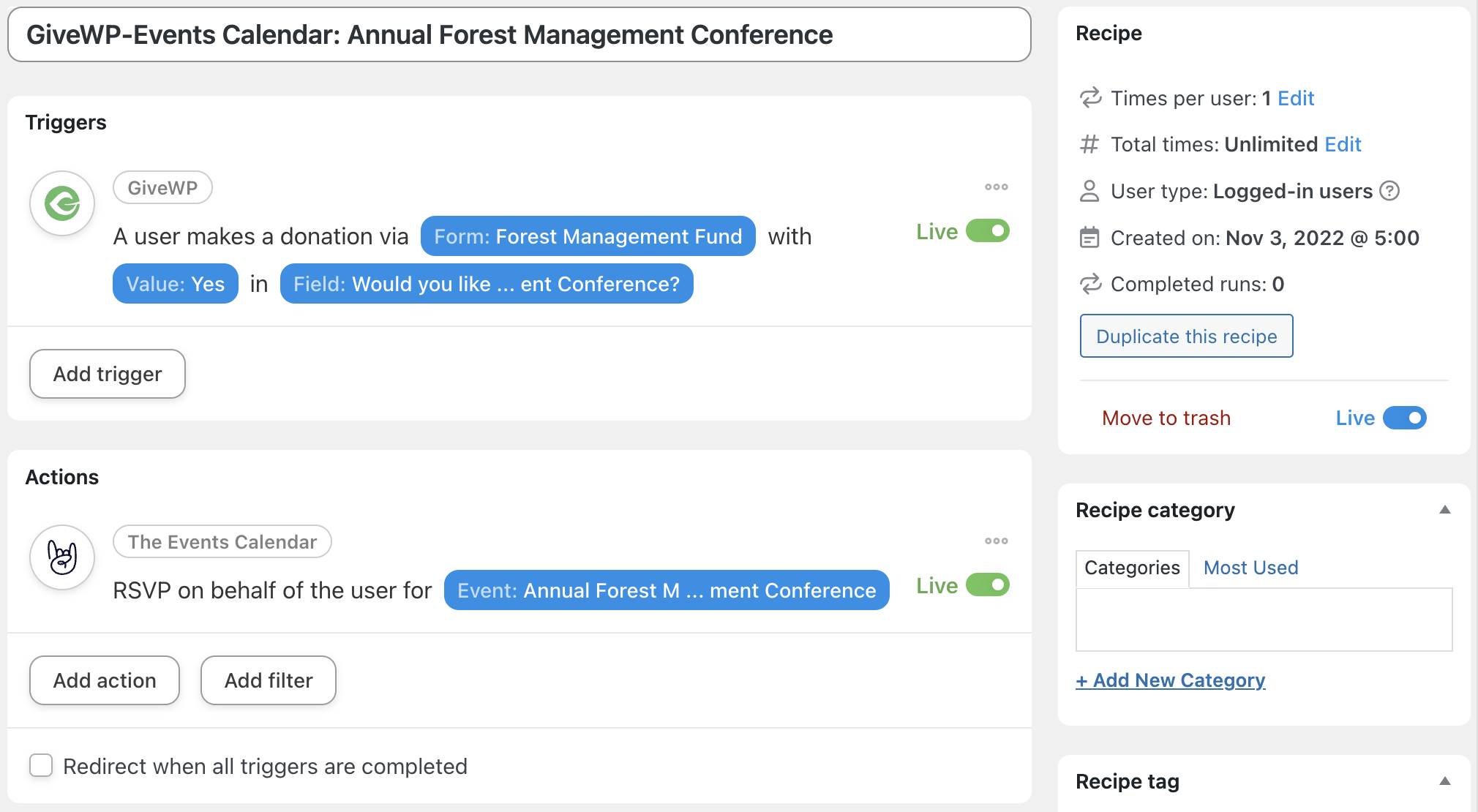The height and width of the screenshot is (812, 1478).
Task: Click the recipe title input field
Action: [519, 35]
